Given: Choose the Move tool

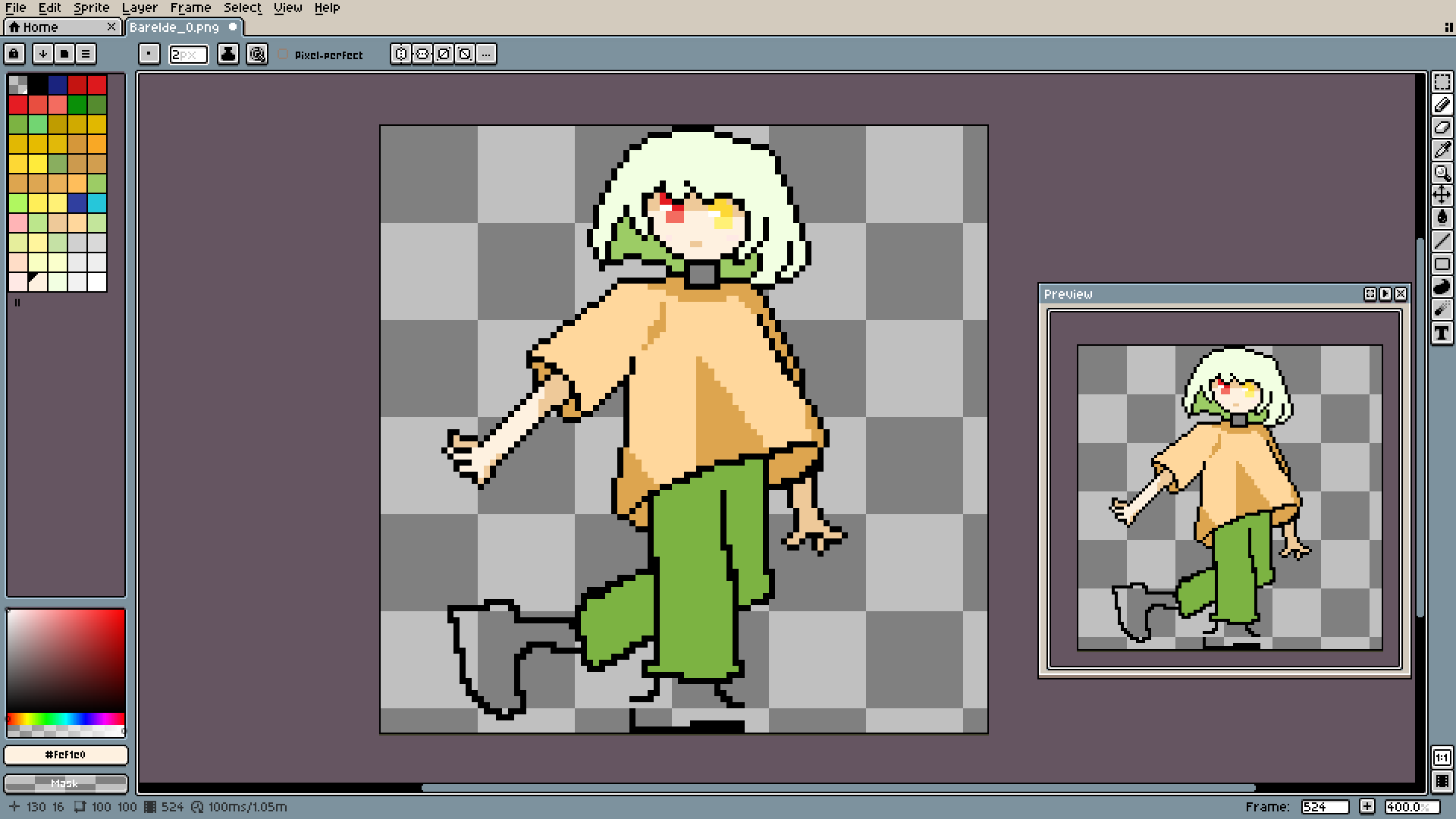Looking at the screenshot, I should point(1442,196).
